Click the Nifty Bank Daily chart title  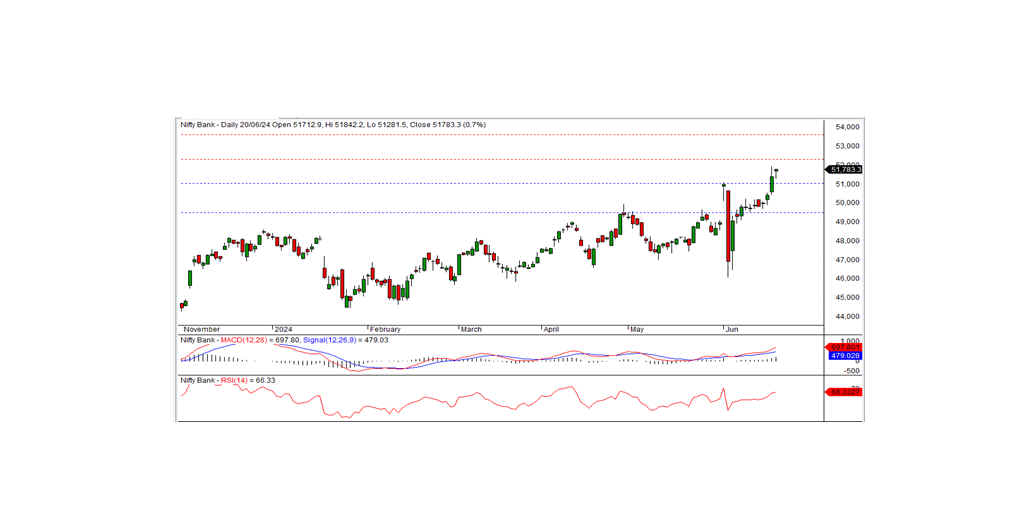pos(333,125)
